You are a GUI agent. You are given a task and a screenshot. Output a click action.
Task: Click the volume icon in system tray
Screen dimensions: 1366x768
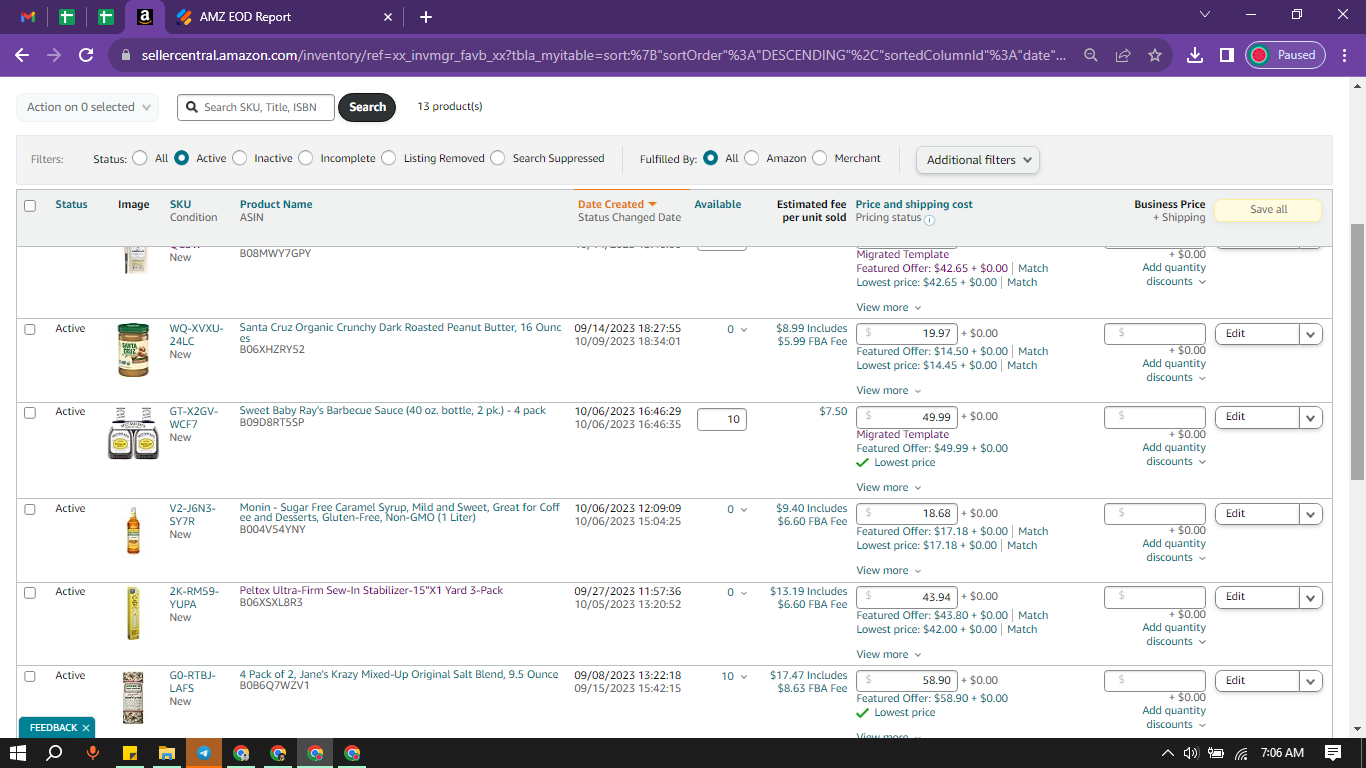click(x=1191, y=753)
